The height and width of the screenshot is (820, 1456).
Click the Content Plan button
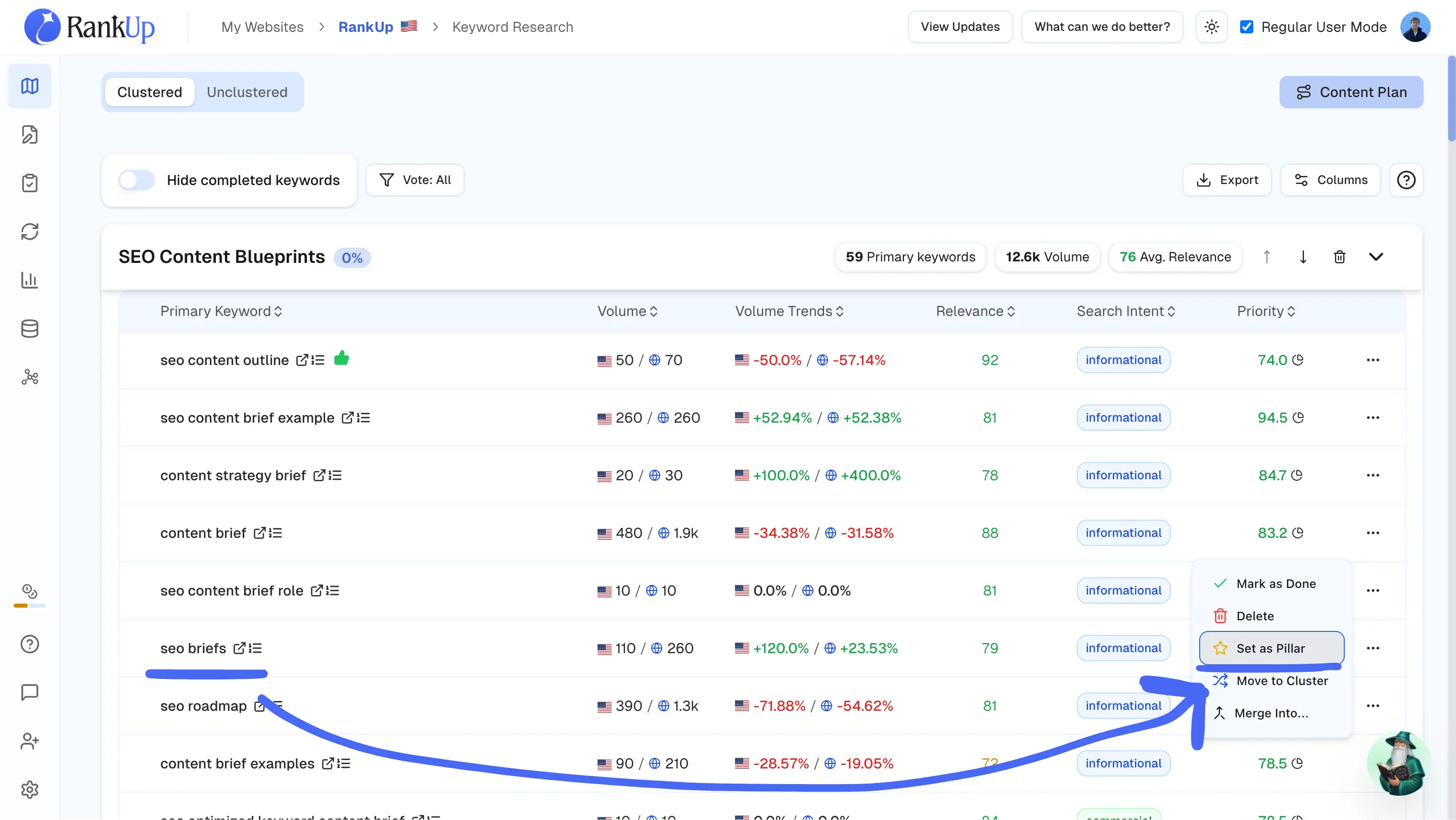click(1351, 92)
